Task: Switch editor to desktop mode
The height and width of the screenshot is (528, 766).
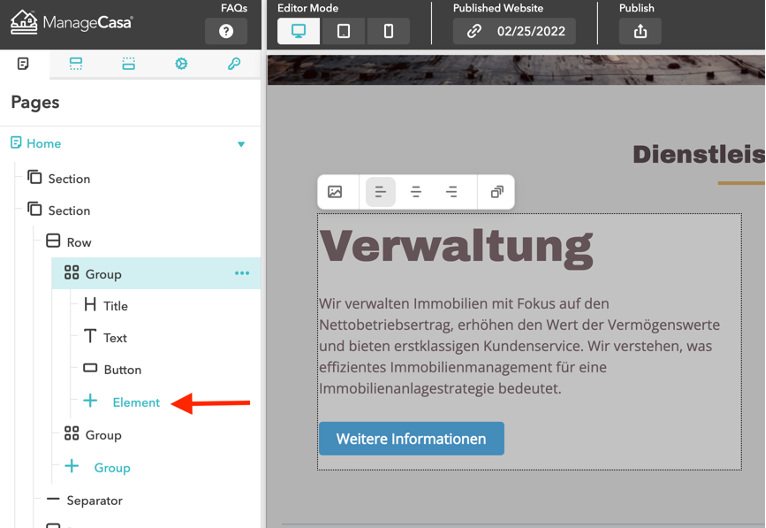Action: click(298, 31)
